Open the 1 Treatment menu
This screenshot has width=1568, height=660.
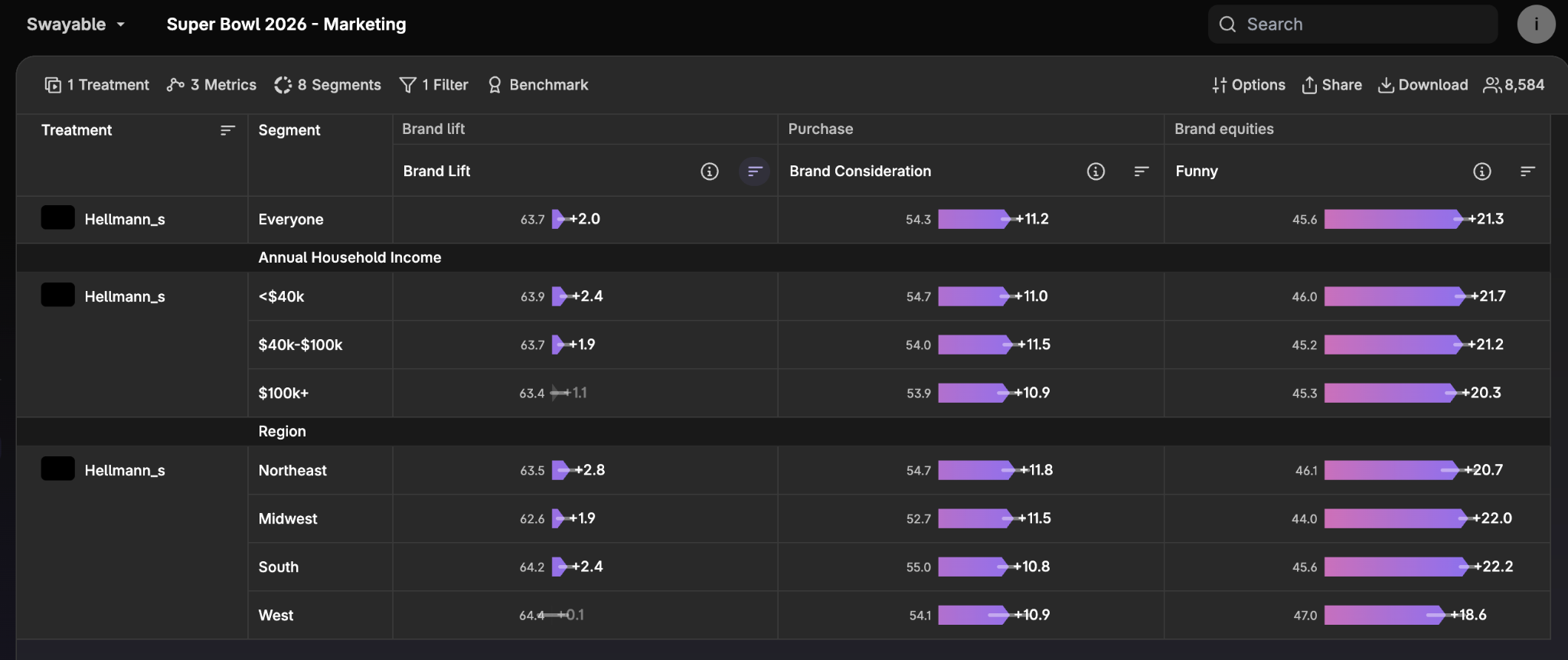point(96,85)
